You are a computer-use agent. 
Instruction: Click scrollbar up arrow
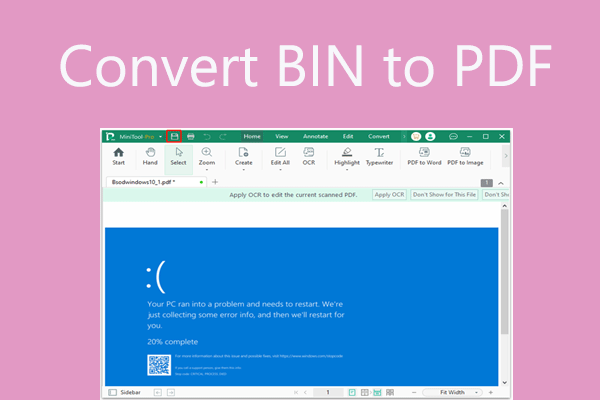(504, 206)
